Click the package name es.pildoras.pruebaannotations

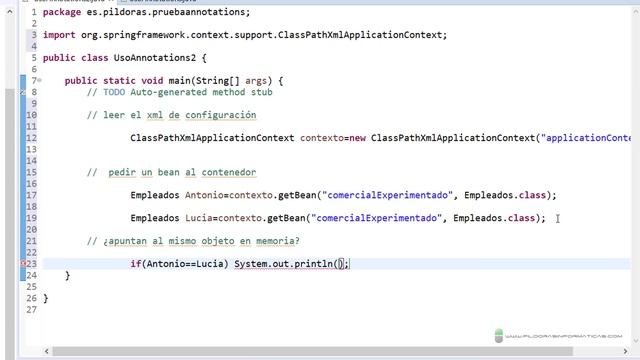pos(166,12)
